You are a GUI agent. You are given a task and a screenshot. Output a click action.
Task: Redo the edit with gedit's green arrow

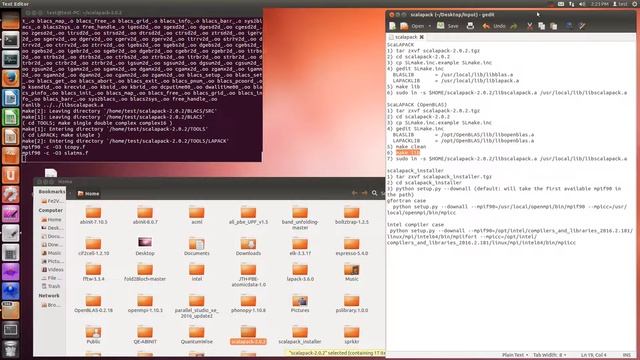513,26
